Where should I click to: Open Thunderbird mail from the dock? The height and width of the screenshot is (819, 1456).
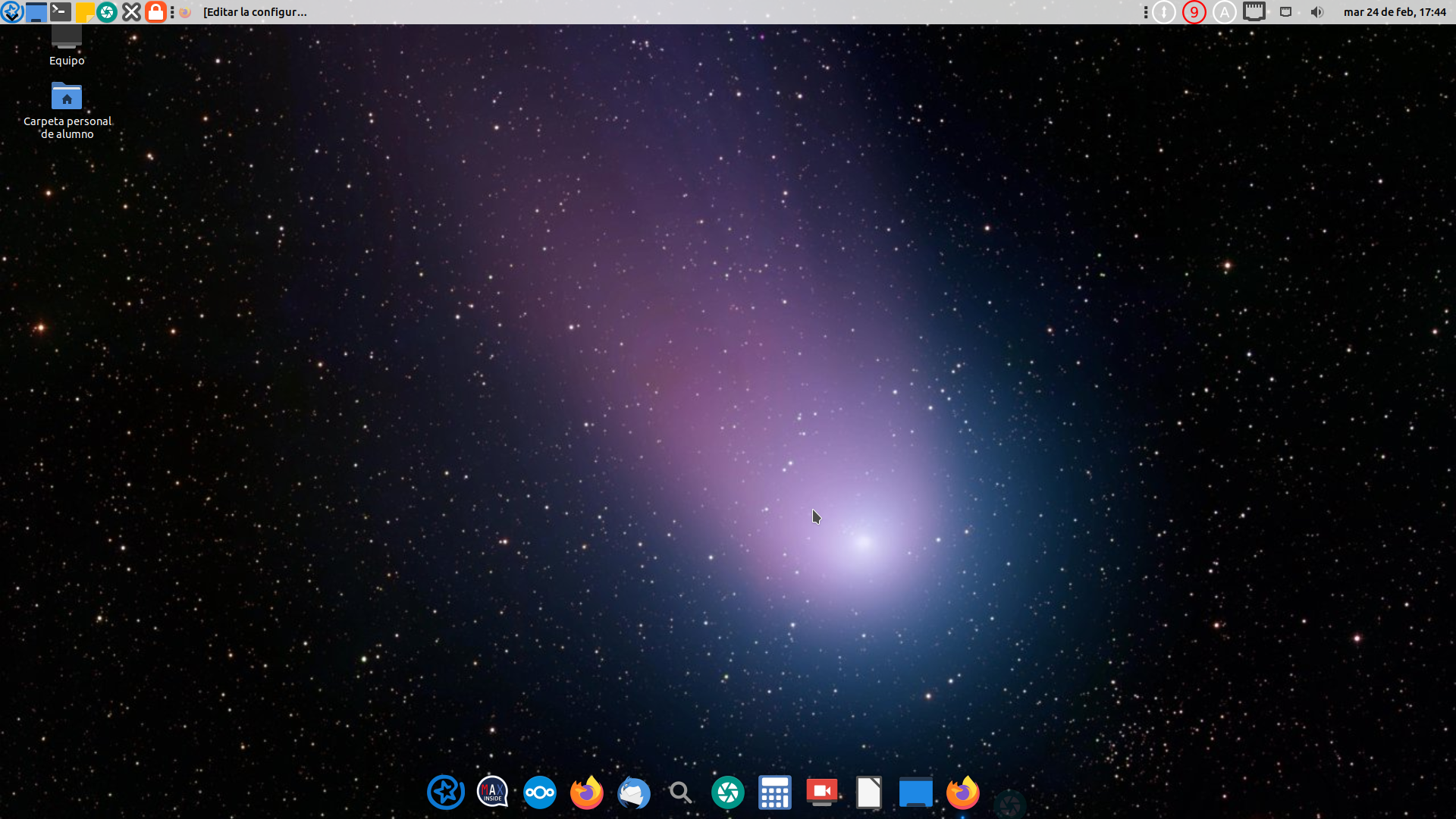click(x=634, y=792)
